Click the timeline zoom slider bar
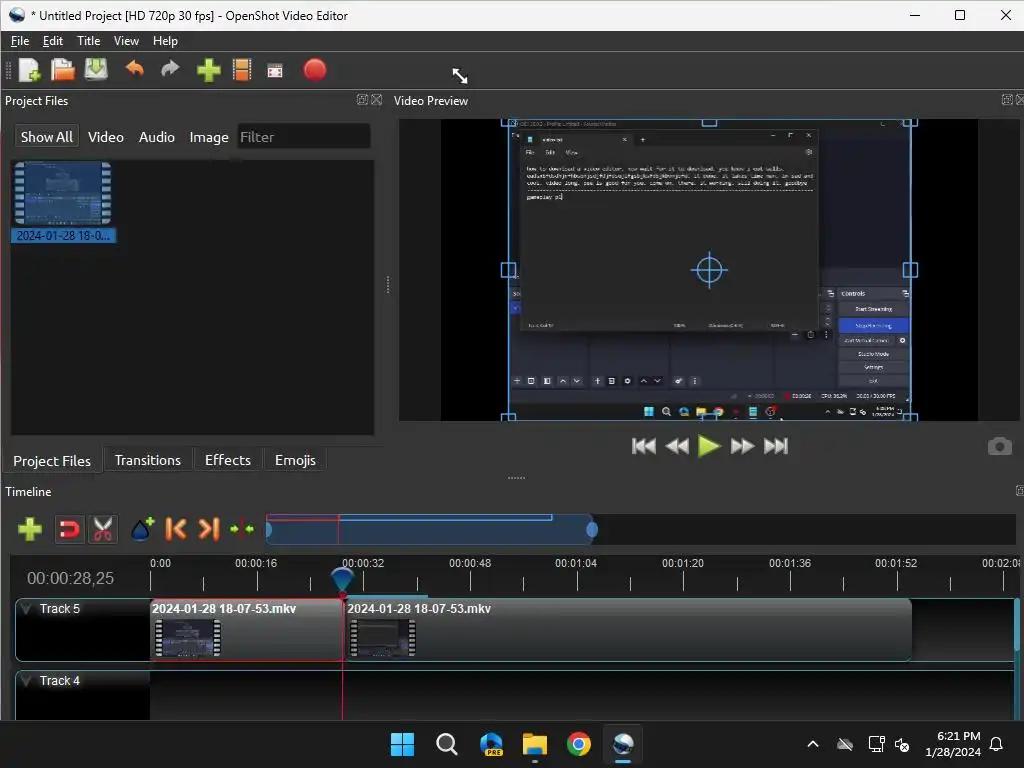This screenshot has height=768, width=1024. tap(430, 530)
